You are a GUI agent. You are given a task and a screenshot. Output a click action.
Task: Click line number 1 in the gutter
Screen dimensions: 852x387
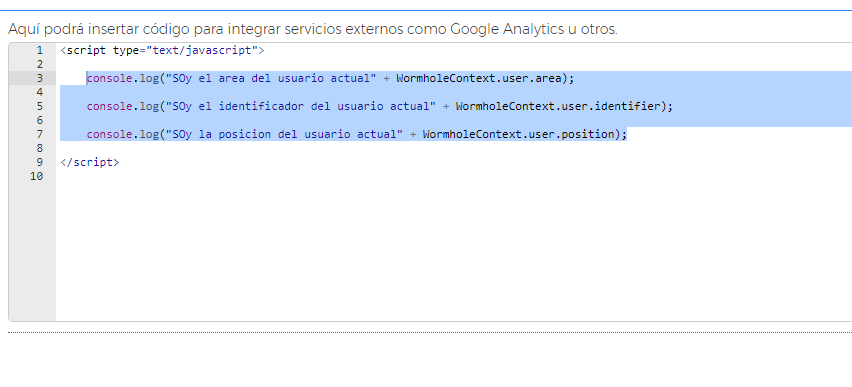point(39,51)
